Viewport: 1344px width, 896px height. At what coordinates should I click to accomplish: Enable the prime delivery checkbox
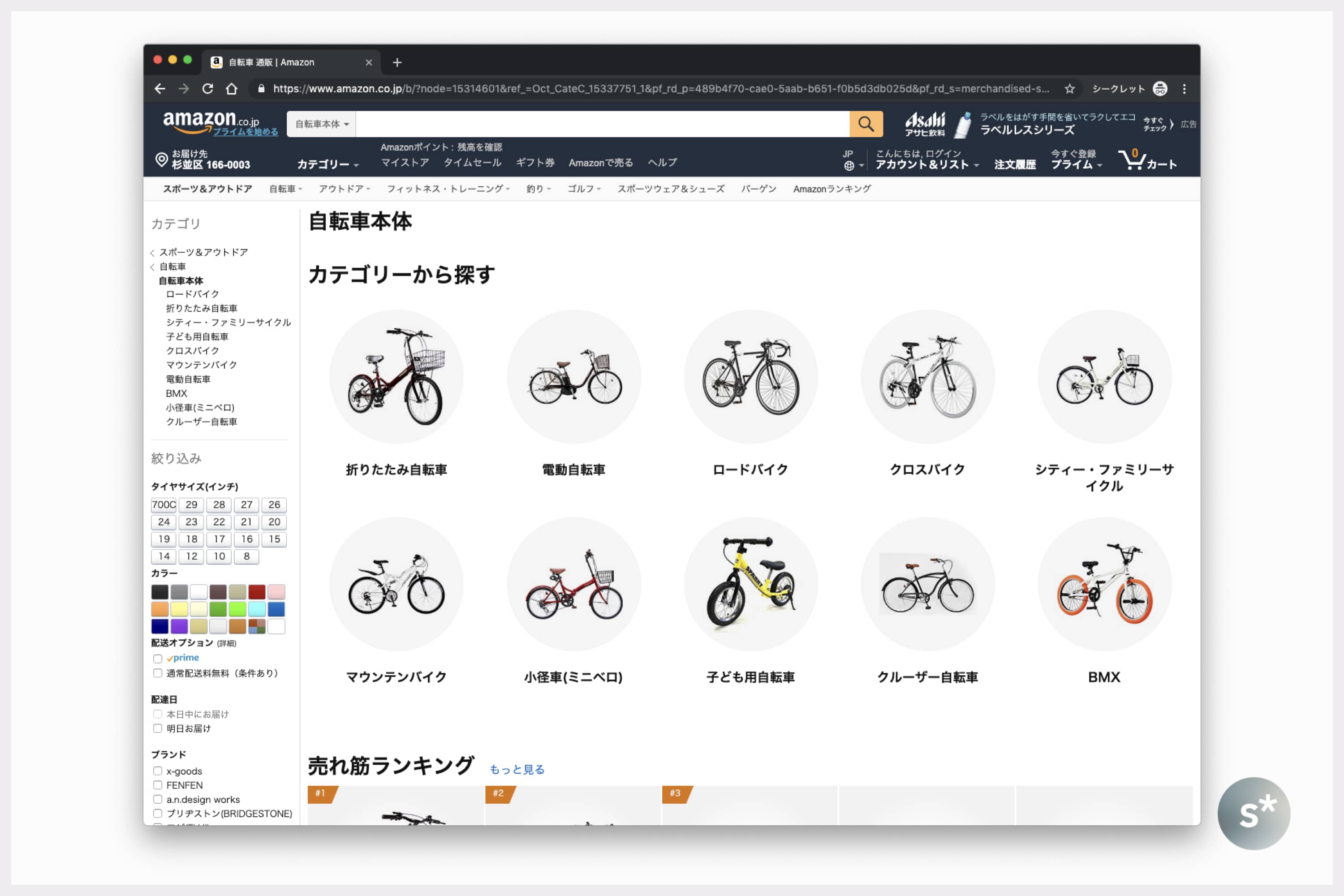point(158,659)
